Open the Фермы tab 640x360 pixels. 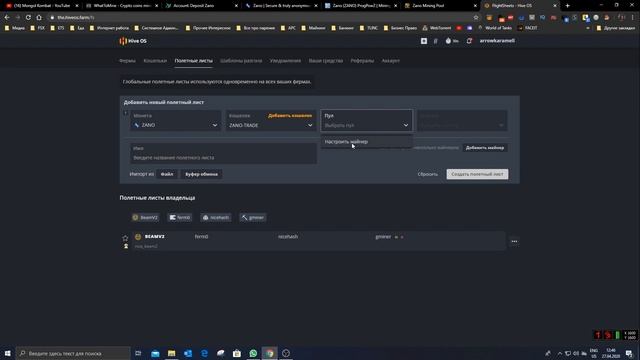(127, 61)
